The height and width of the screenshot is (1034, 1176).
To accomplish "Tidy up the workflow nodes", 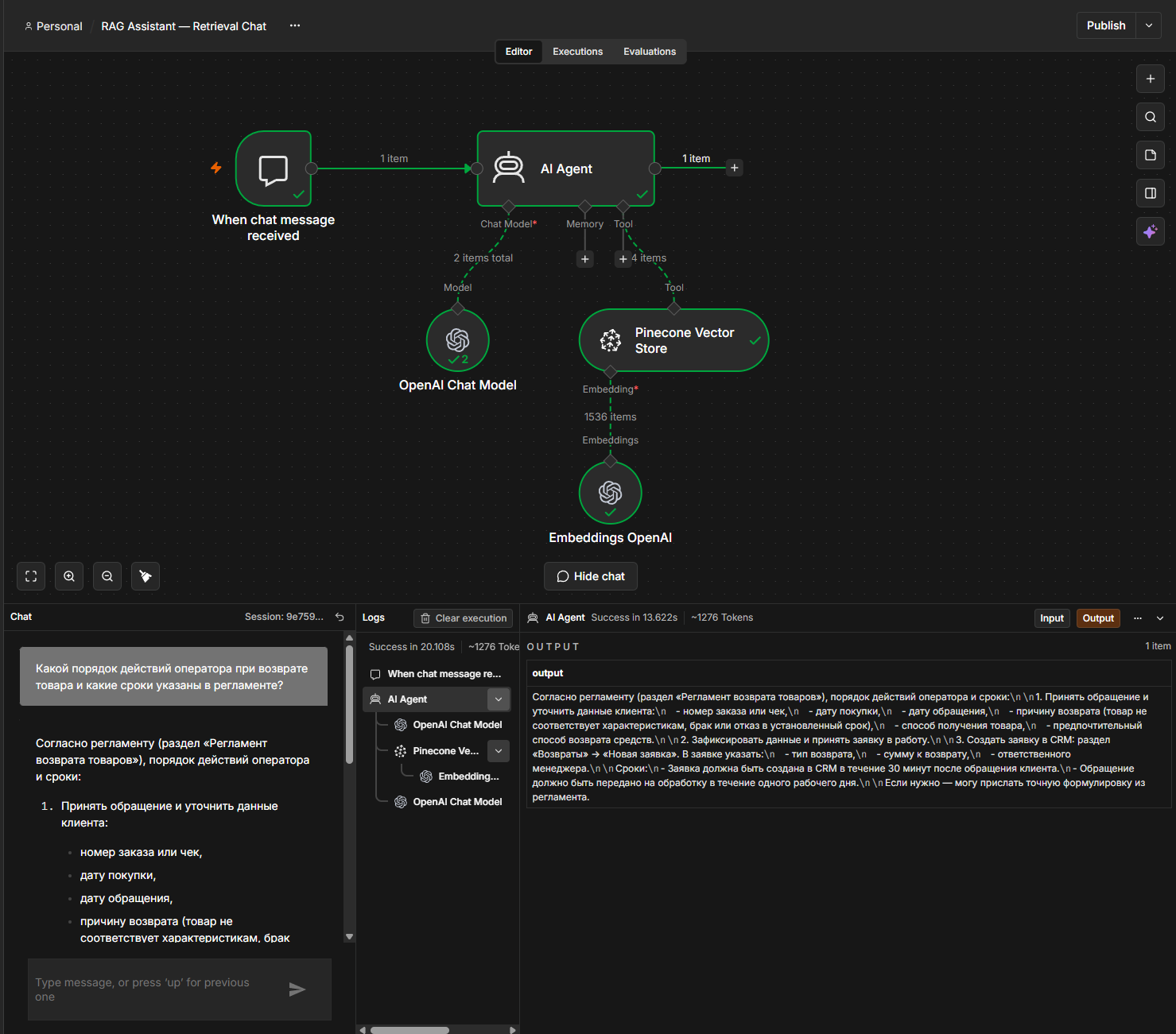I will (x=146, y=576).
